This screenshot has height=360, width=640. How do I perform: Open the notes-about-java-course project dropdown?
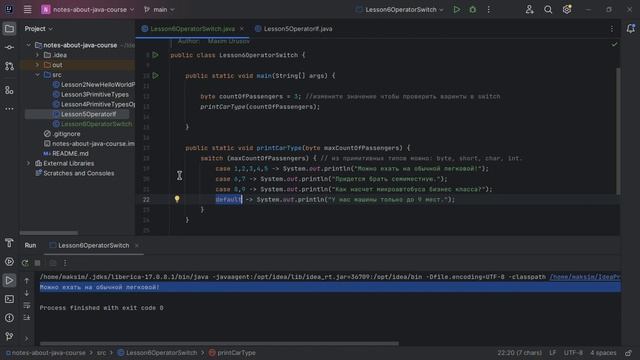pyautogui.click(x=88, y=9)
